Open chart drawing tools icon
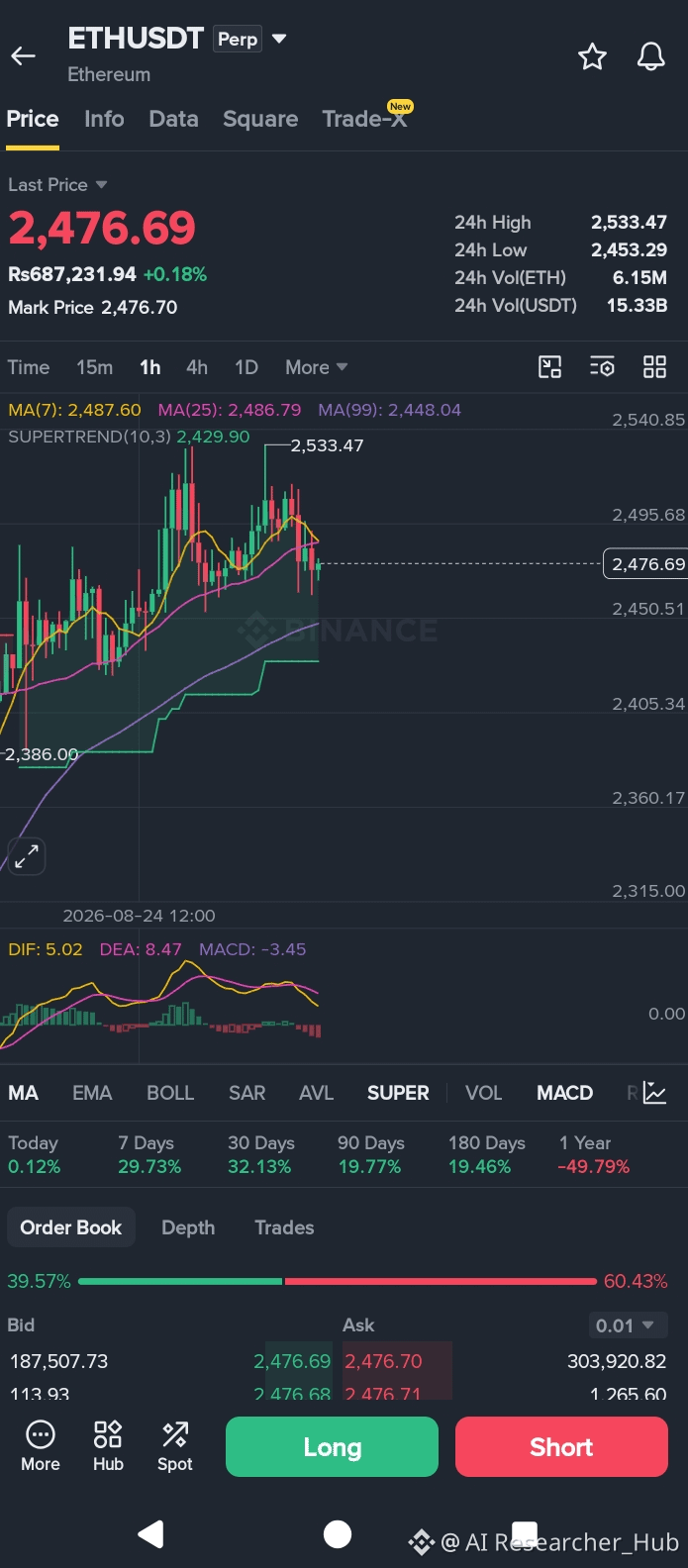The height and width of the screenshot is (1568, 688). click(549, 367)
